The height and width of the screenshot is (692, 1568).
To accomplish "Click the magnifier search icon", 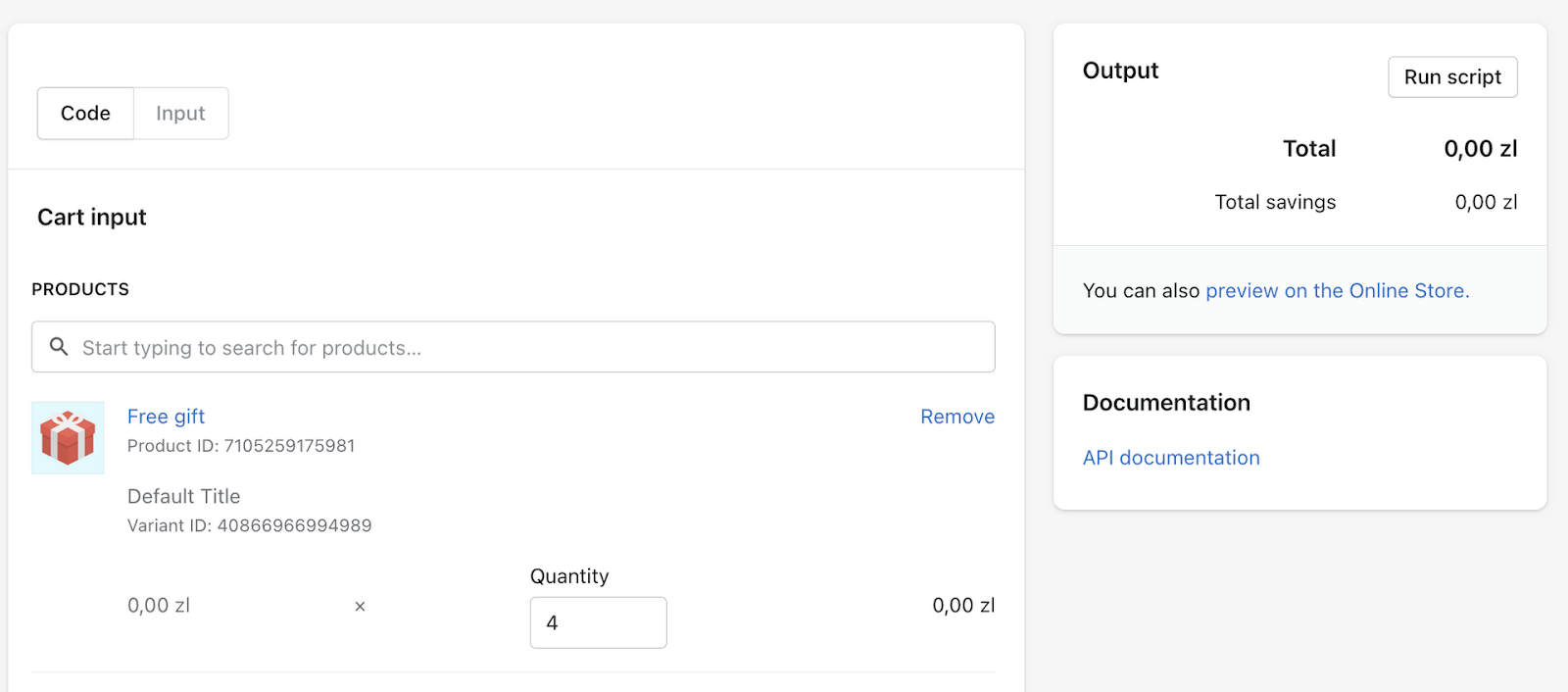I will (x=59, y=347).
